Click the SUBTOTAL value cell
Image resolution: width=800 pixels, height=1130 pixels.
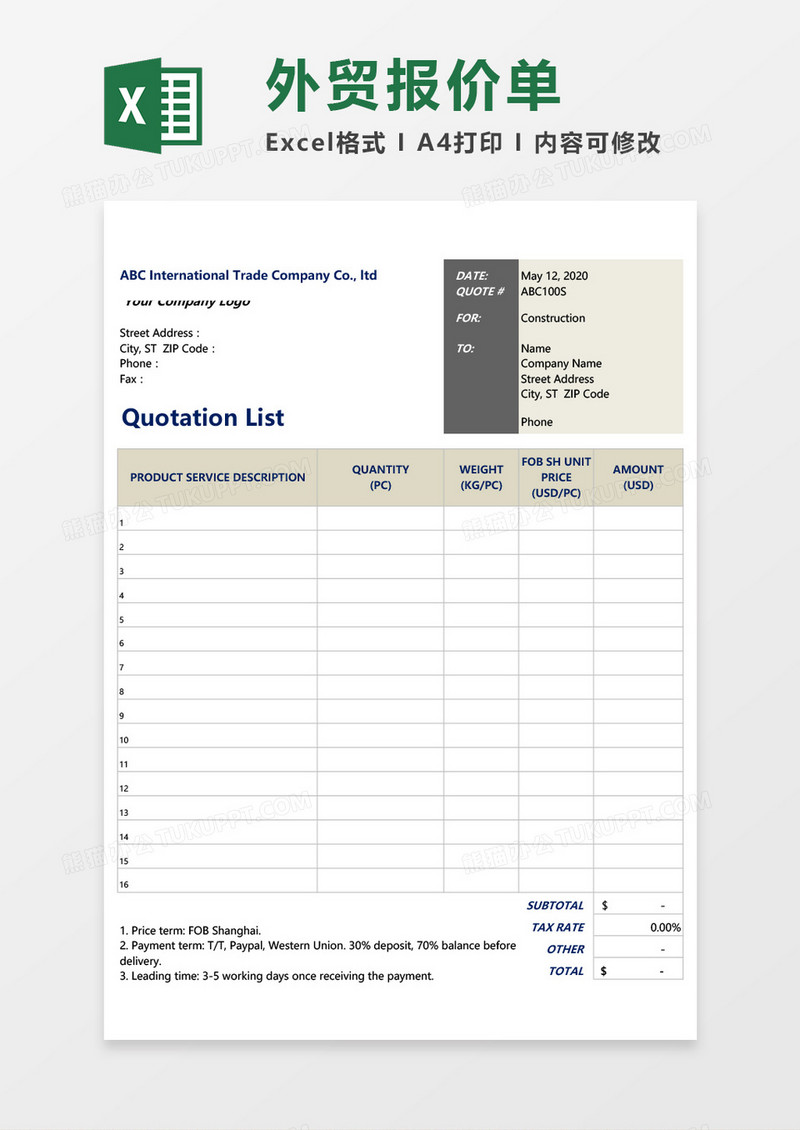[x=638, y=905]
